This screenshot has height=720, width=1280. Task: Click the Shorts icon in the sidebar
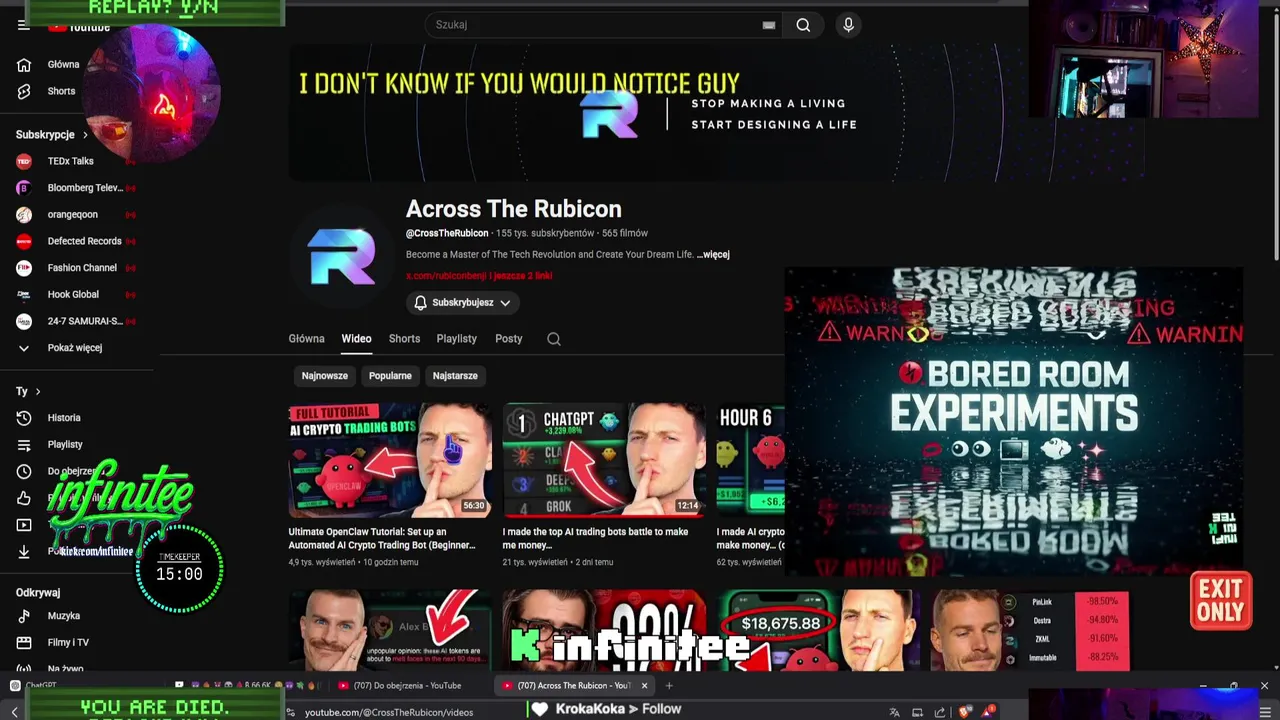click(24, 91)
